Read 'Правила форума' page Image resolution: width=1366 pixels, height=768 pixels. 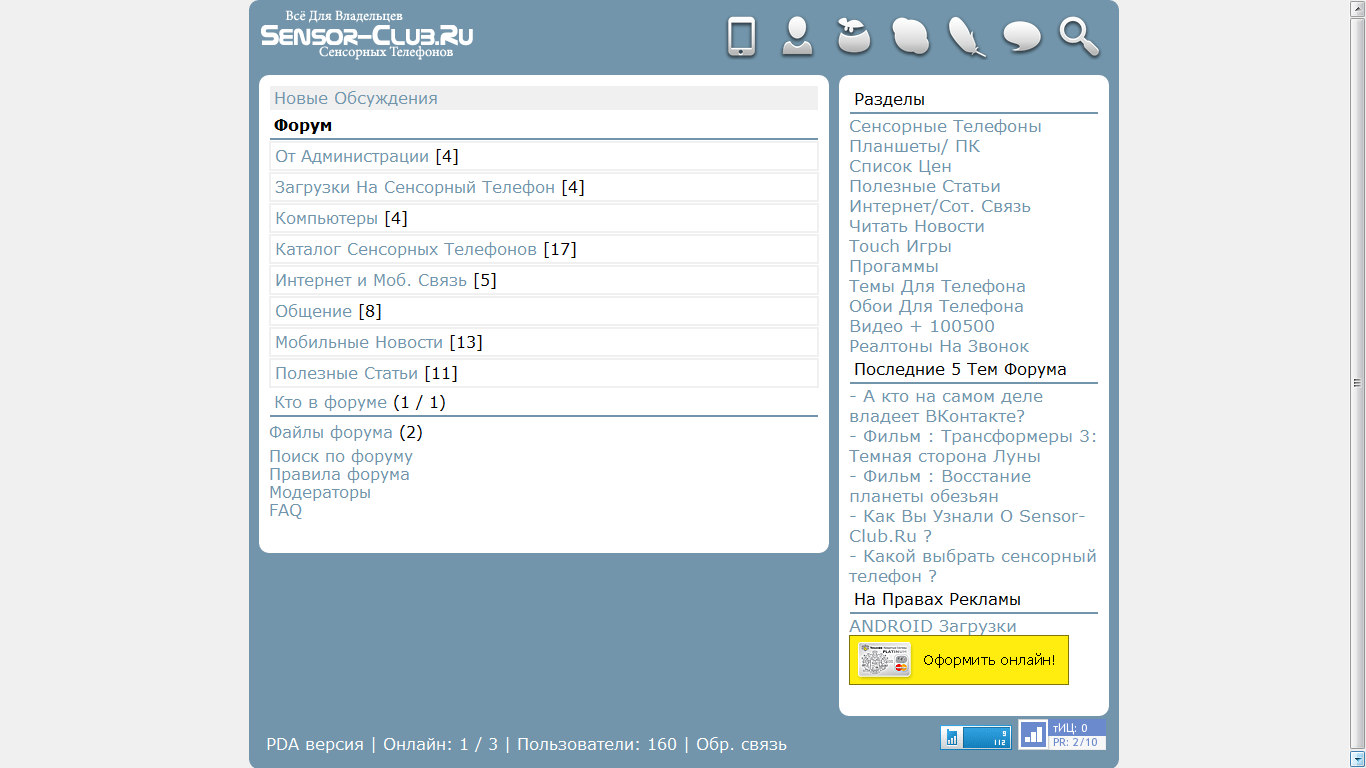pyautogui.click(x=339, y=474)
